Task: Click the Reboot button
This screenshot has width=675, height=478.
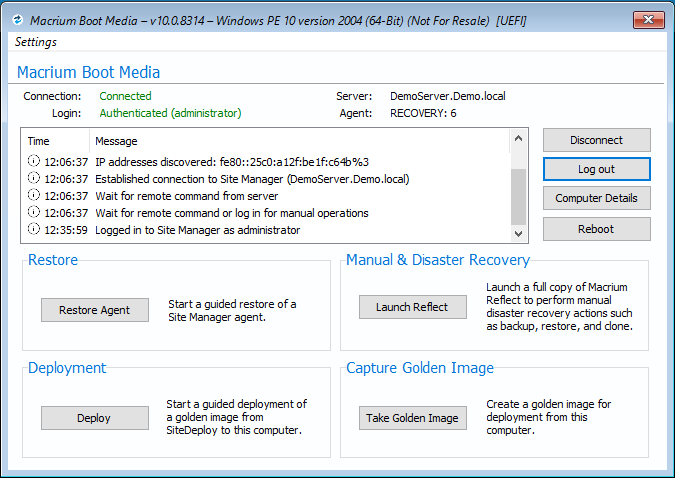Action: point(597,229)
